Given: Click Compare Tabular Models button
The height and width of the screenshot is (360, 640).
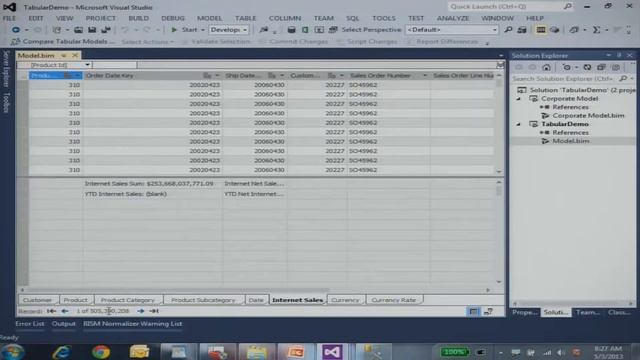Looking at the screenshot, I should (62, 42).
